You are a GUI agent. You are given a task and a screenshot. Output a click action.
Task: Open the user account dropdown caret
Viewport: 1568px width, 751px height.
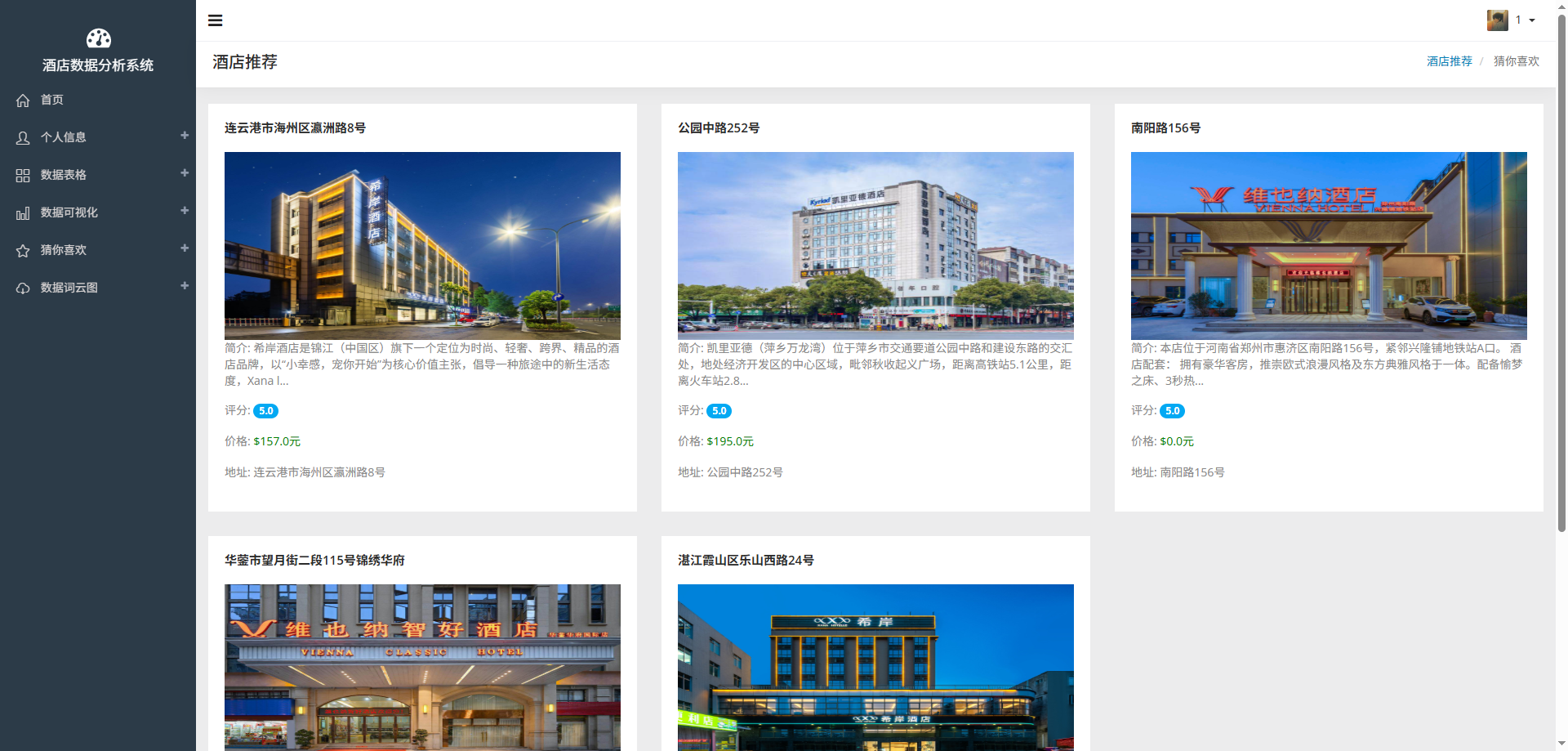pyautogui.click(x=1532, y=20)
